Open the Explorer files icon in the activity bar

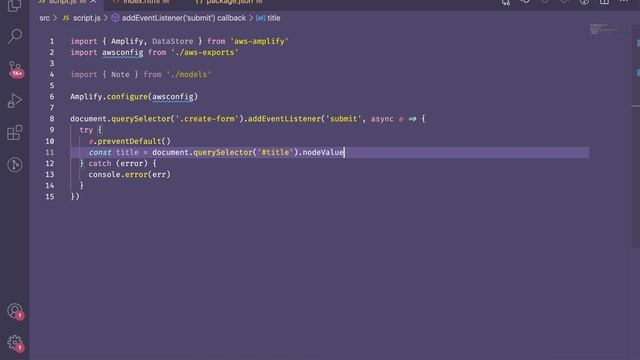[15, 5]
